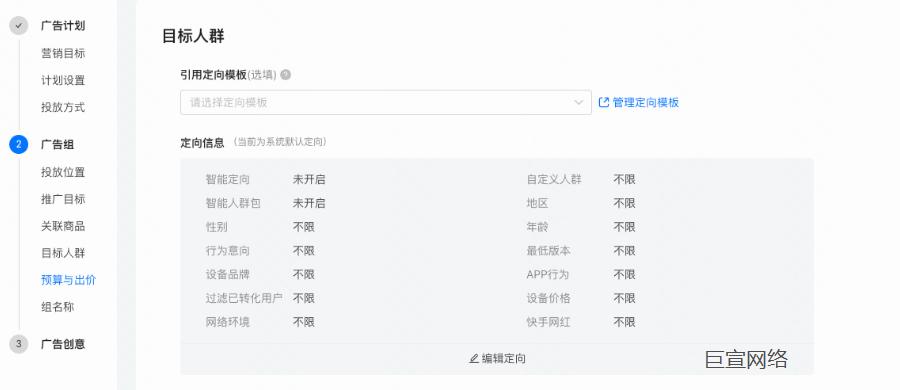This screenshot has width=900, height=390.
Task: Click the 过滤已转化用户 label
Action: [244, 298]
